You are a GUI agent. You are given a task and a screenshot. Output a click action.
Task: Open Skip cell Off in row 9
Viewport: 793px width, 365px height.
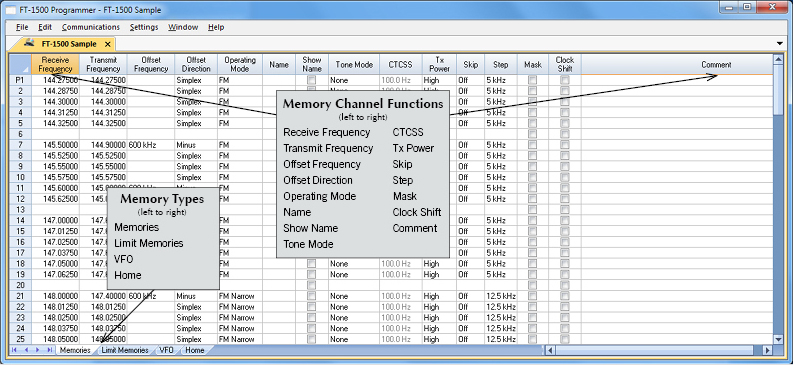pos(470,166)
